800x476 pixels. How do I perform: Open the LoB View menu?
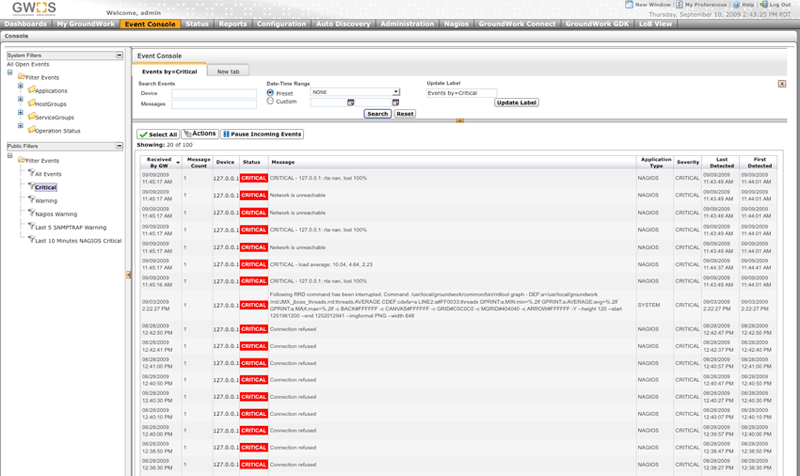pos(656,24)
